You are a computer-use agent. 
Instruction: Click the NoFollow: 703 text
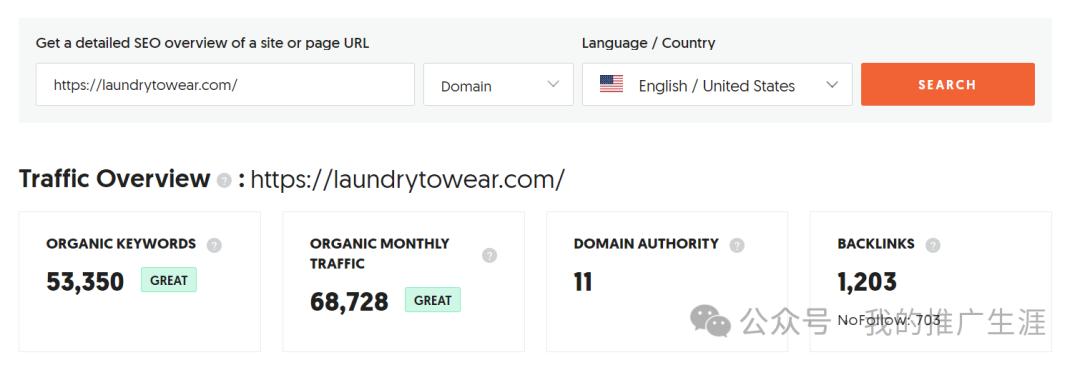pos(889,320)
